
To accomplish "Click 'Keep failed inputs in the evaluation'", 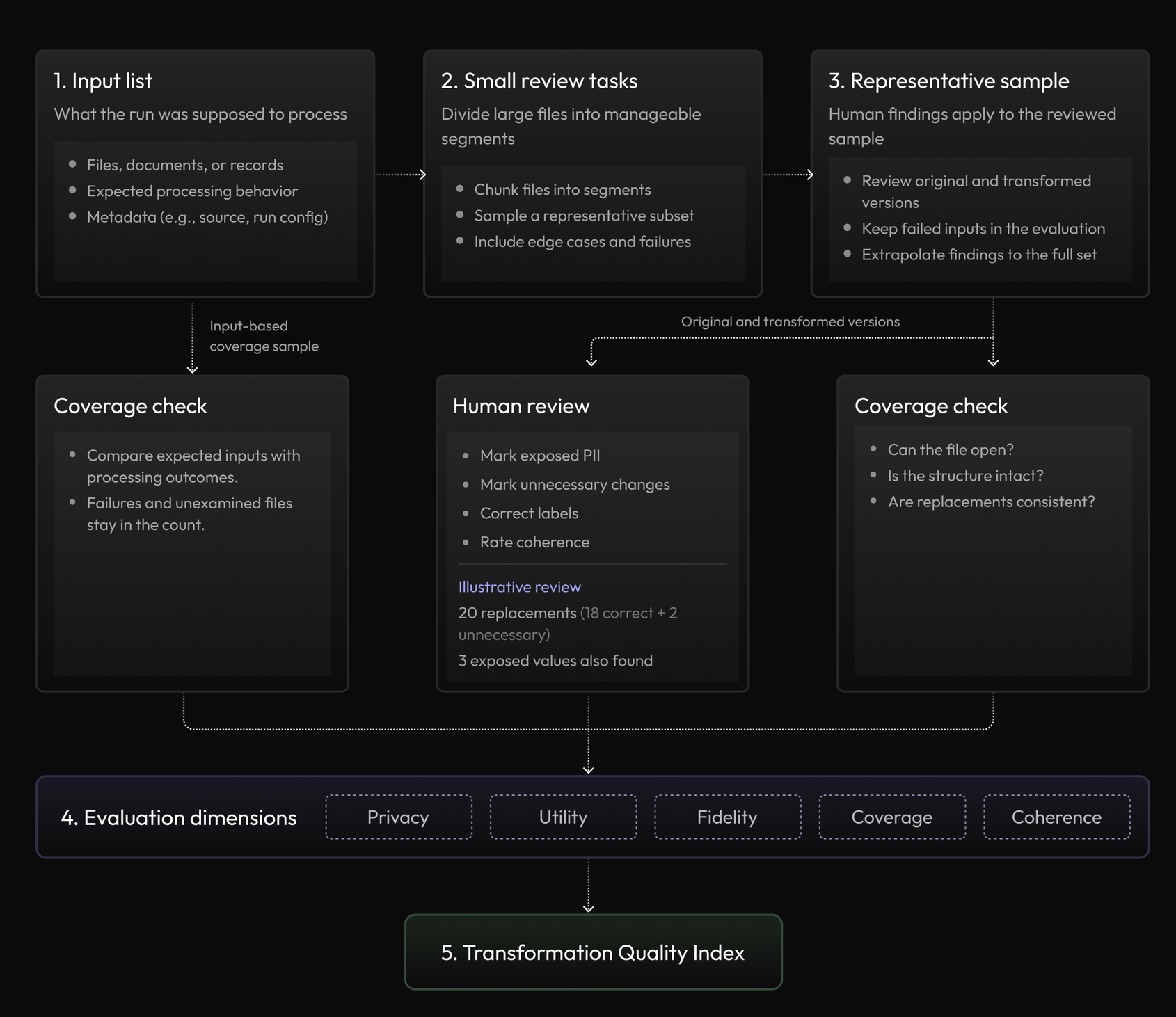I will click(x=983, y=228).
